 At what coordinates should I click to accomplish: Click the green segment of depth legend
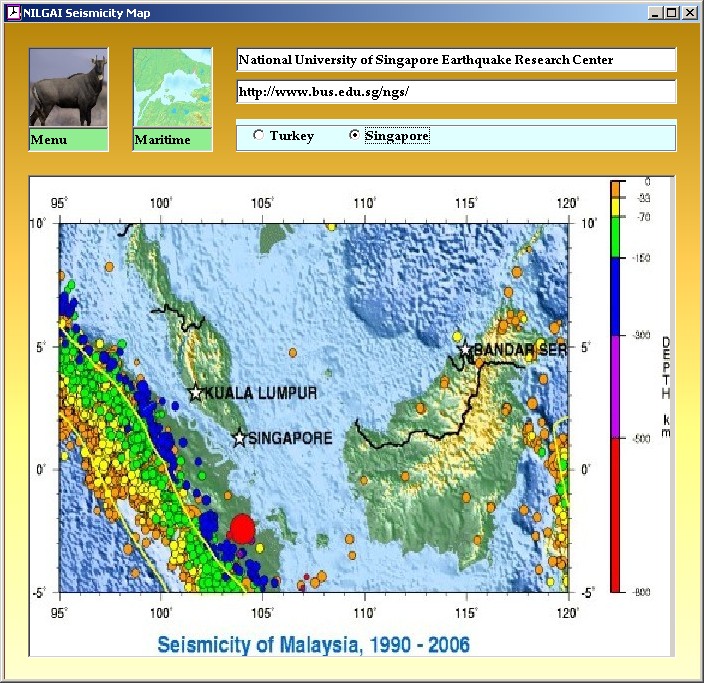[x=617, y=237]
